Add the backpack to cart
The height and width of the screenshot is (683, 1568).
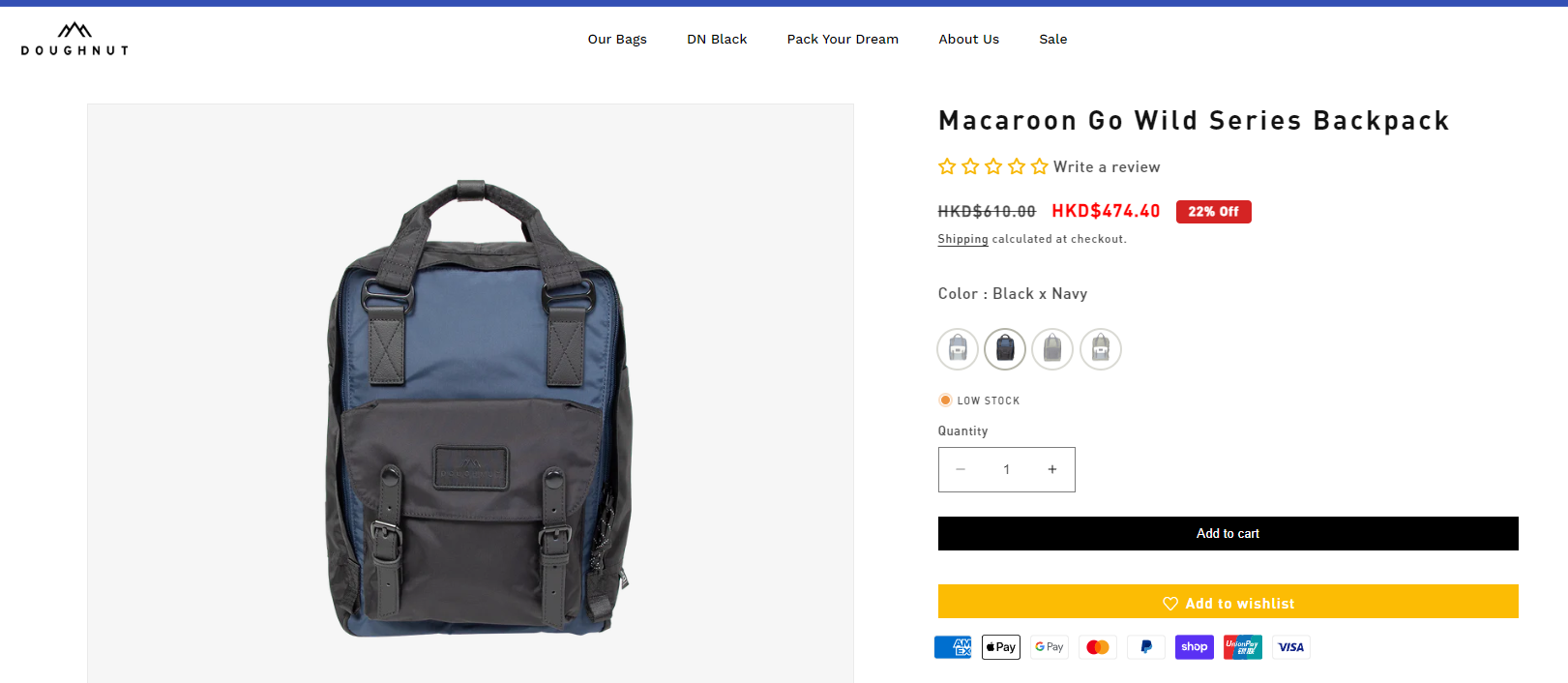click(x=1228, y=533)
